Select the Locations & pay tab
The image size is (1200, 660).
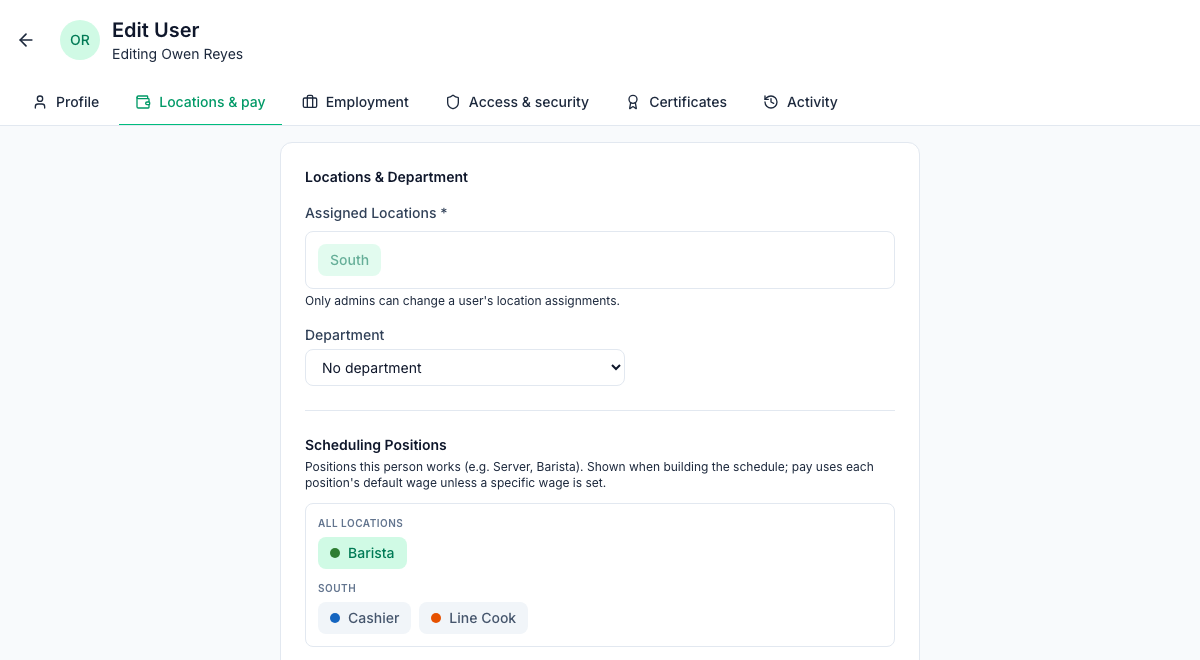[200, 102]
